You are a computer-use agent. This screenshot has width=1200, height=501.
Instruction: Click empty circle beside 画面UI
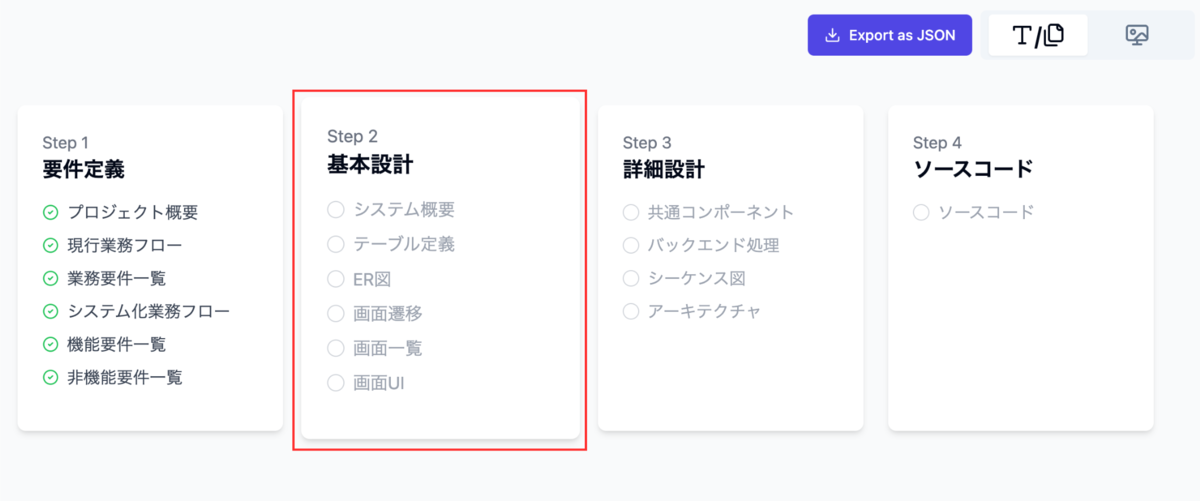point(336,382)
